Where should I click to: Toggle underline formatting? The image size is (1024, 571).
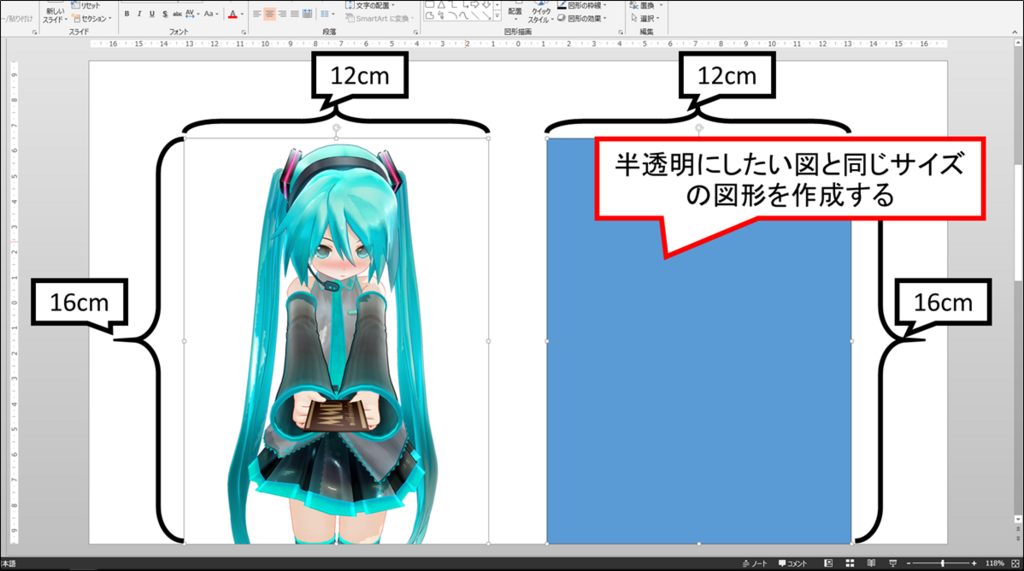tap(152, 14)
